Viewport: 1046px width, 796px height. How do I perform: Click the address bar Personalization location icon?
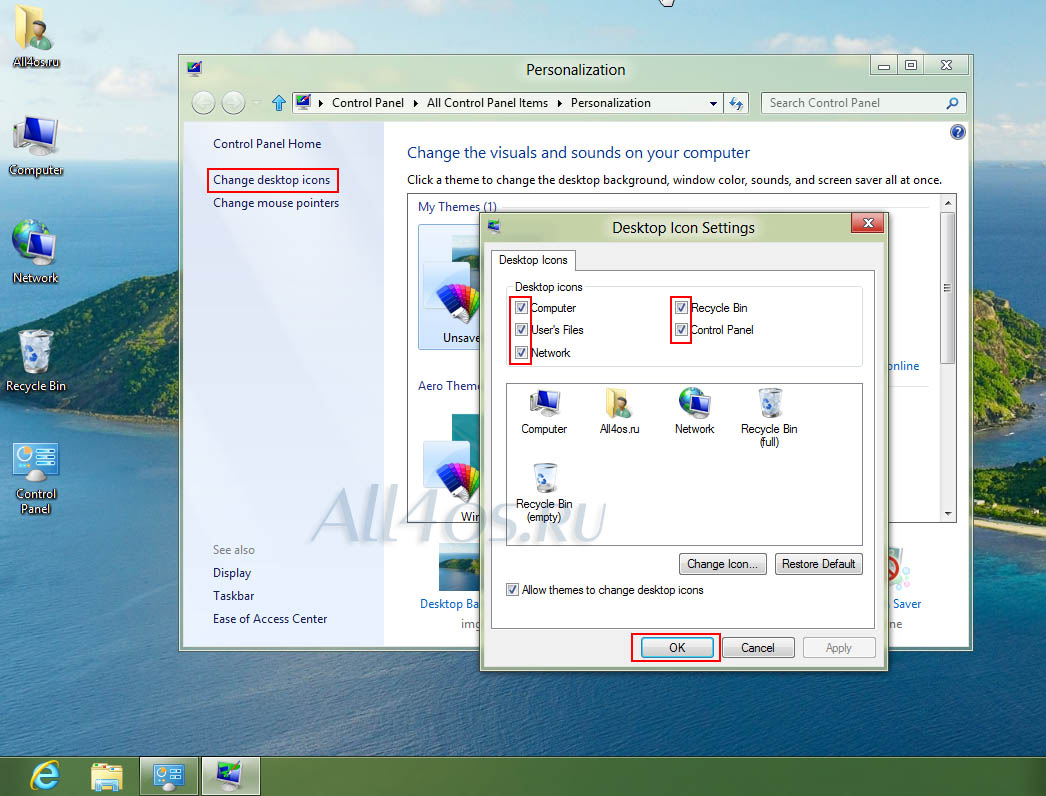pyautogui.click(x=304, y=102)
